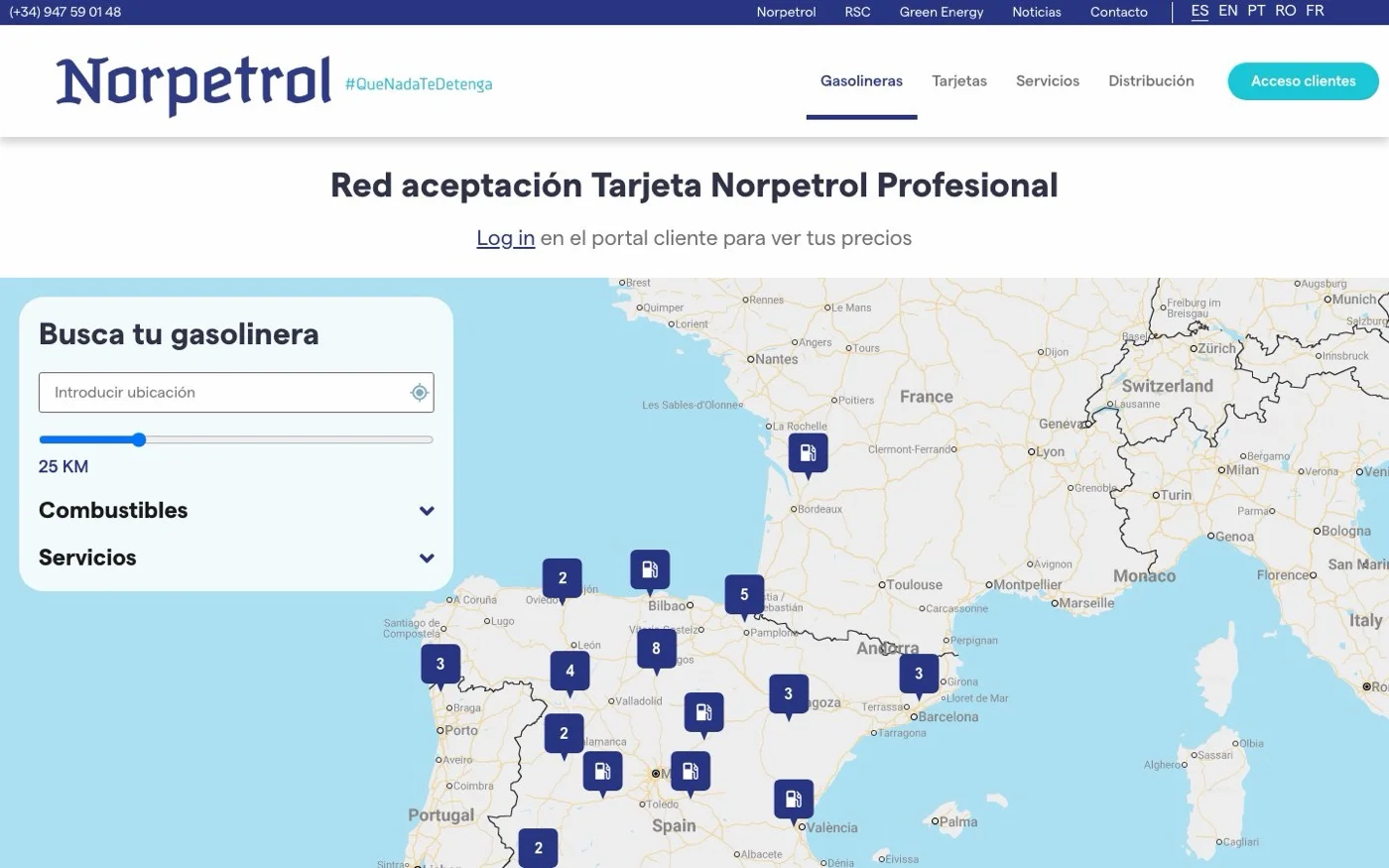Click the Acceso clientes button
The width and height of the screenshot is (1389, 868).
point(1303,81)
